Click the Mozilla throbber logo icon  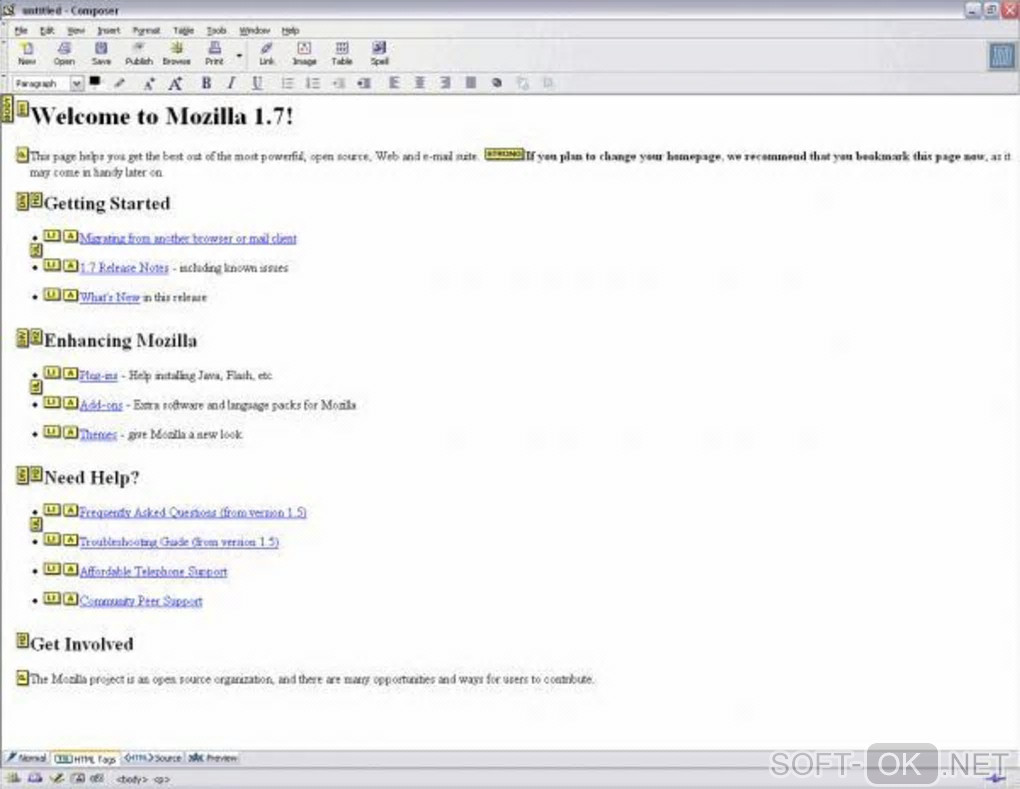(1002, 56)
